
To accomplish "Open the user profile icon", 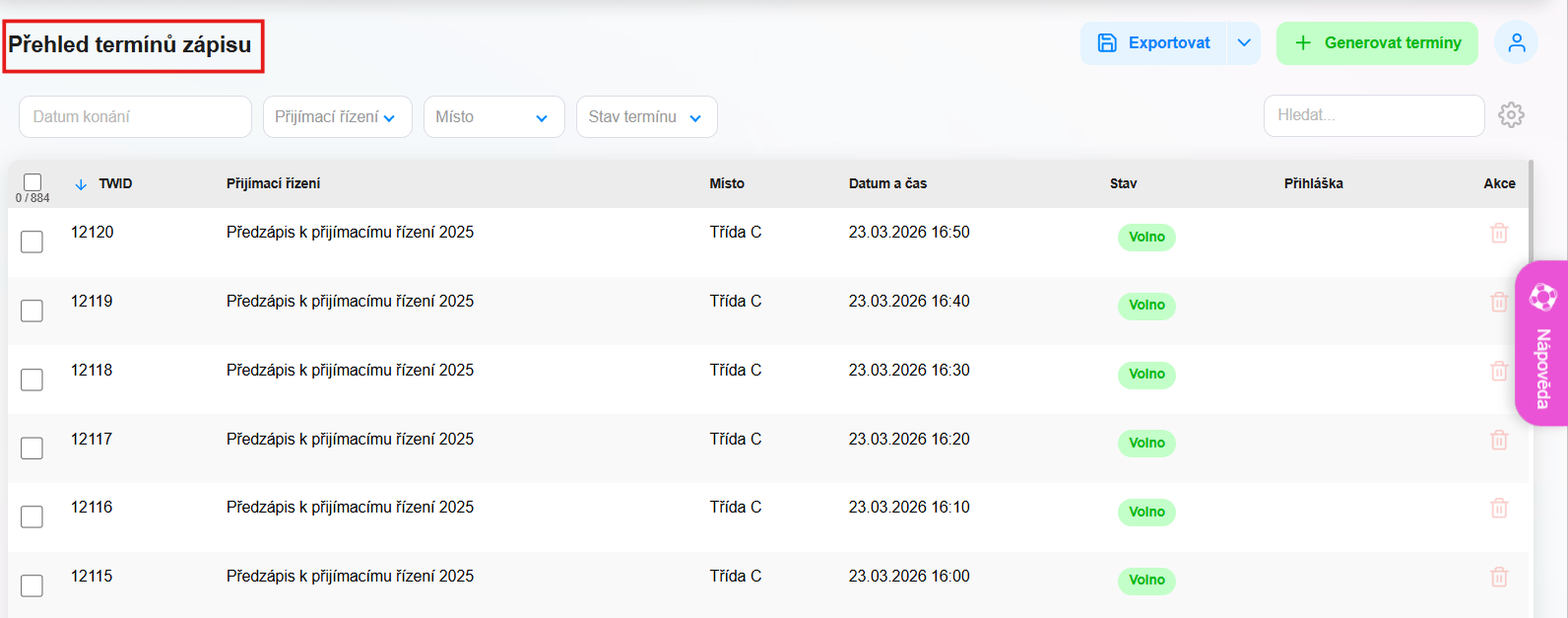I will [1516, 43].
